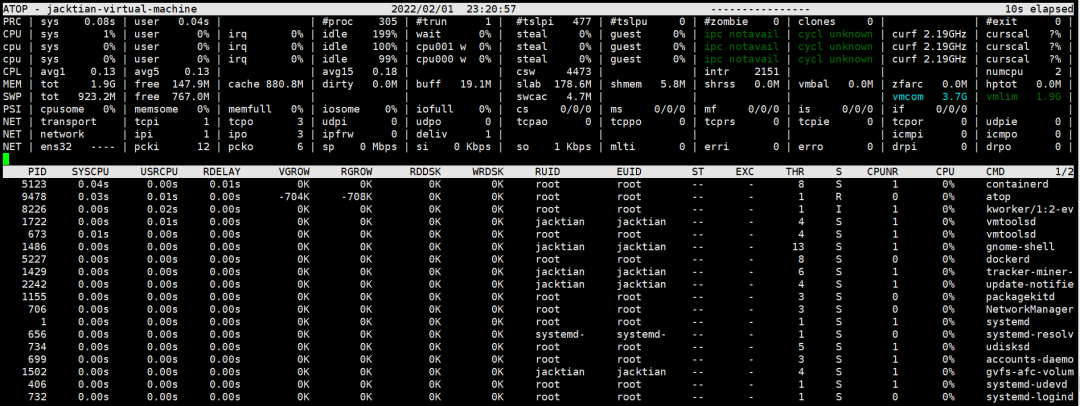Viewport: 1080px width, 406px height.
Task: Select the tracker-miner- process name
Action: pos(1030,272)
